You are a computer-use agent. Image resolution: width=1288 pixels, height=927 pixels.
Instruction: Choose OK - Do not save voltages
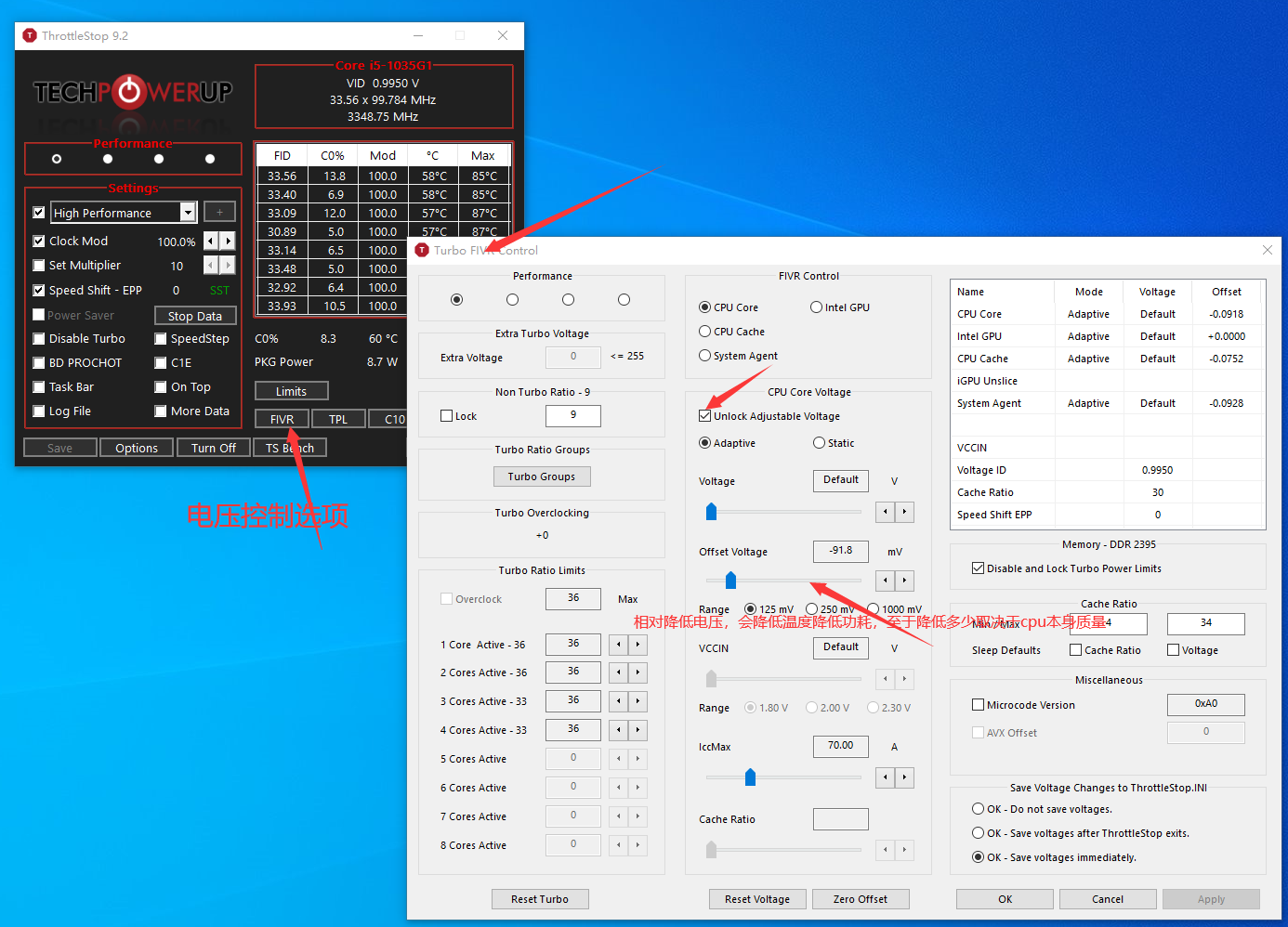click(977, 808)
